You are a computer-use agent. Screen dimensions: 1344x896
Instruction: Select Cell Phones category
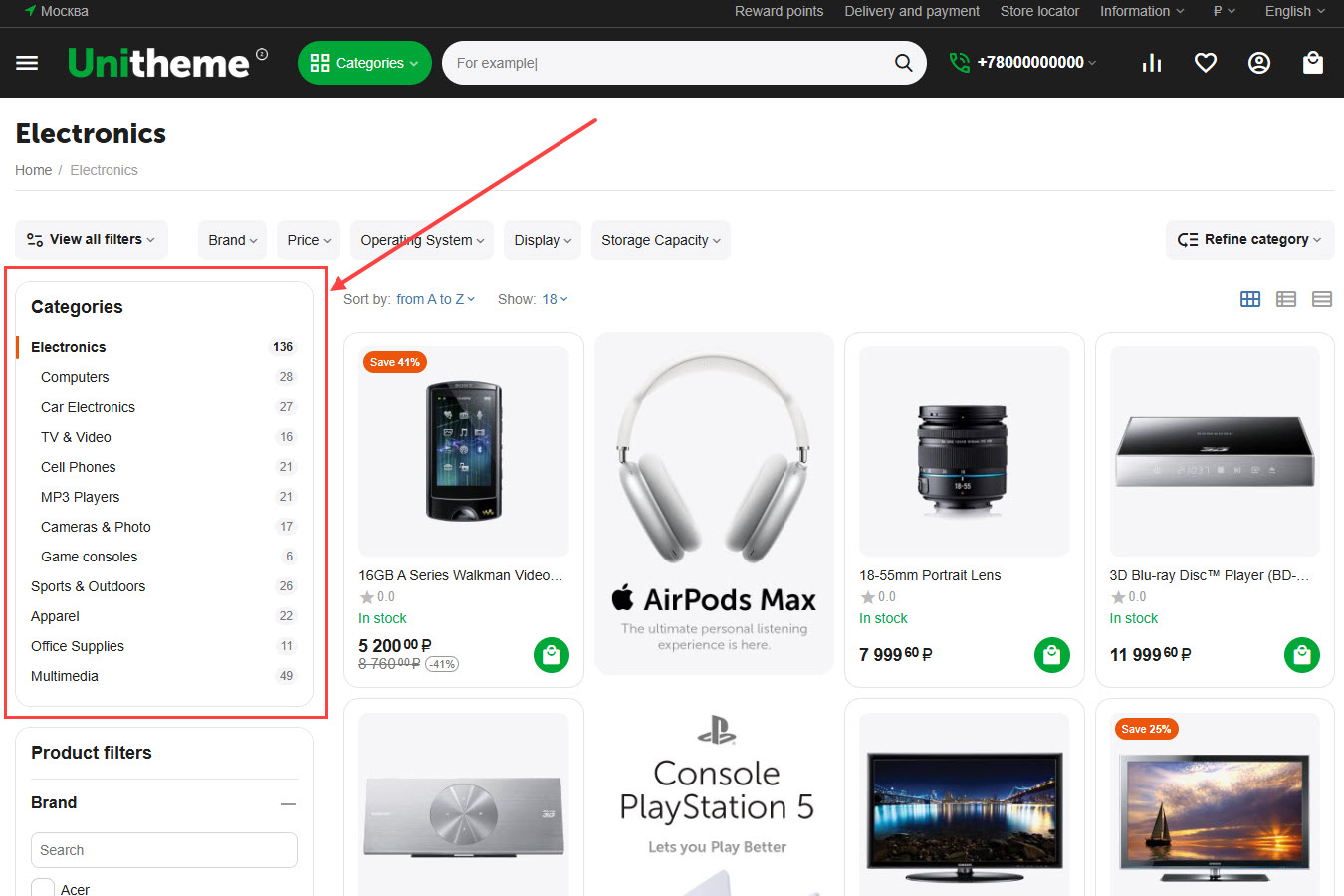click(78, 467)
